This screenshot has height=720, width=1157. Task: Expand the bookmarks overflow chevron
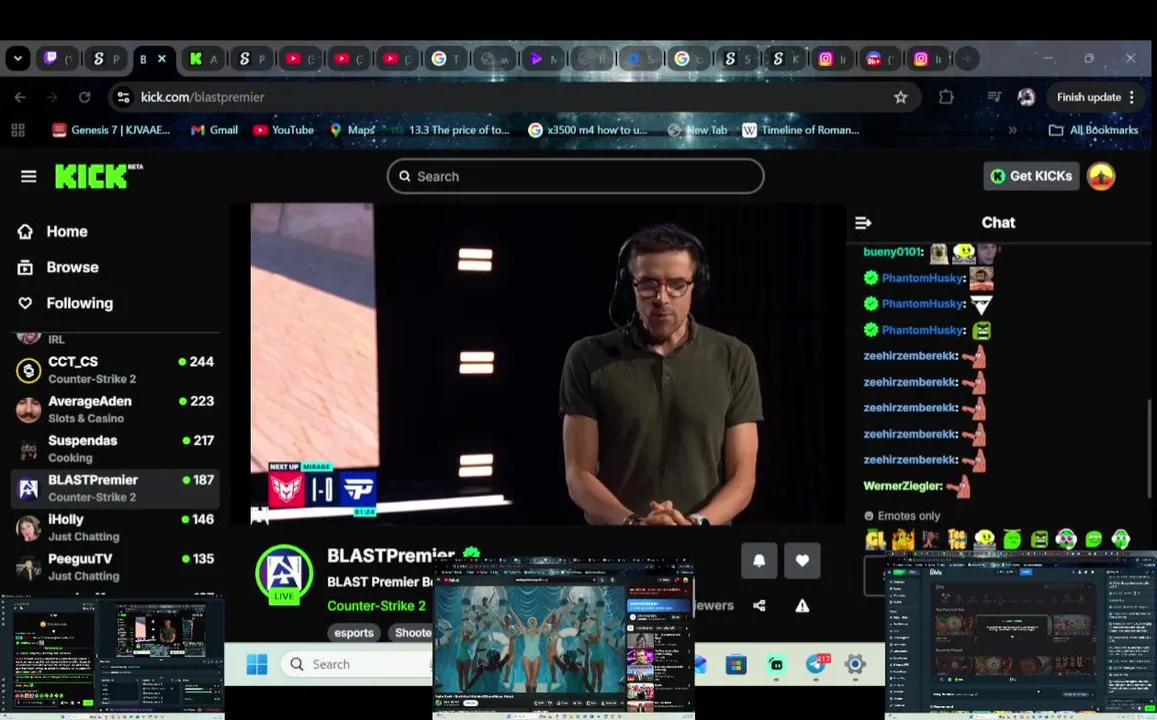[x=1012, y=131]
